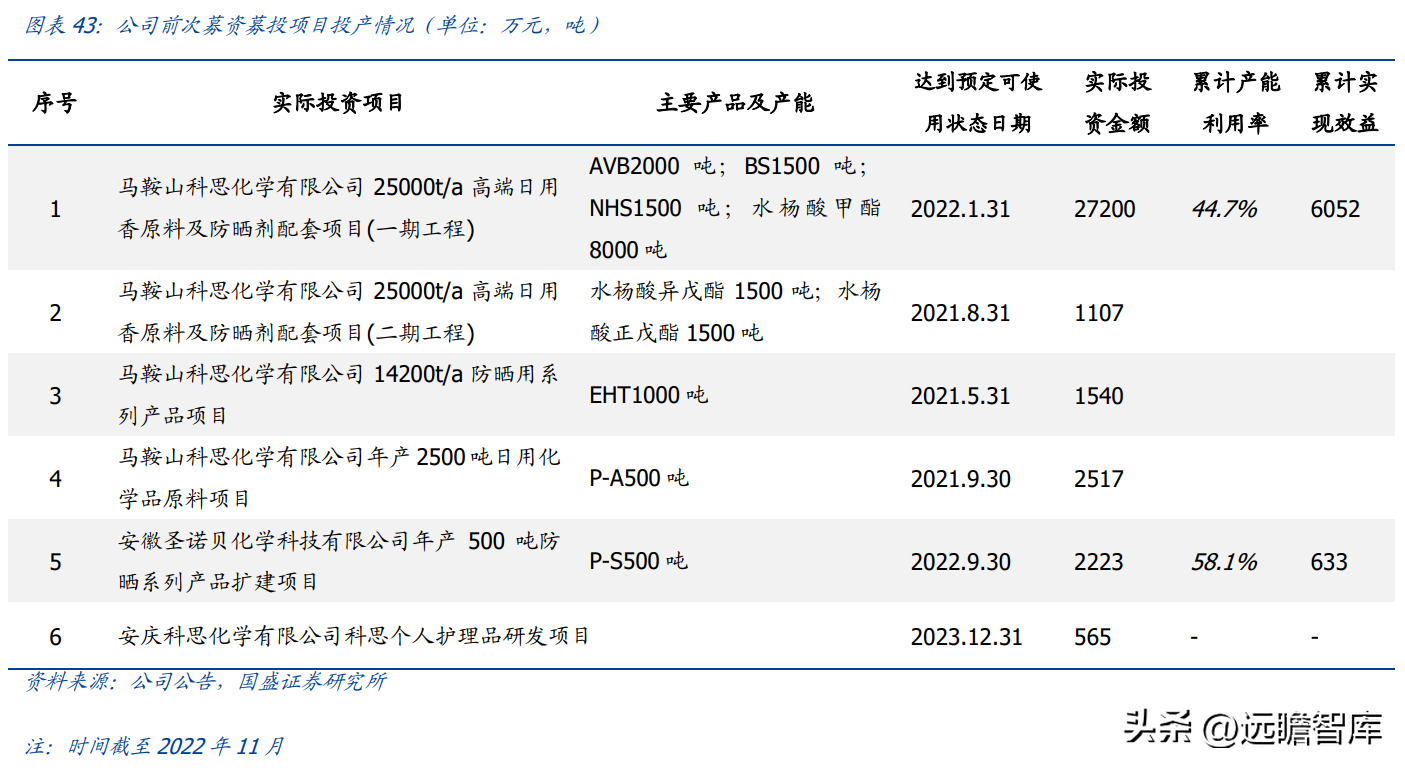The width and height of the screenshot is (1405, 768).
Task: Click project 安徽圣诺贝化学科技有限公司 expansion
Action: pyautogui.click(x=338, y=560)
